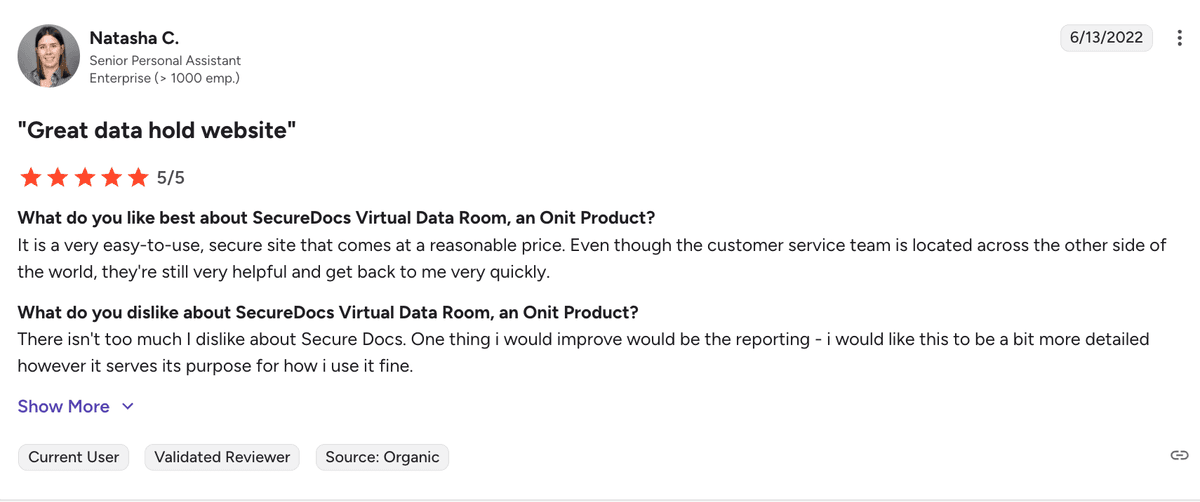This screenshot has width=1200, height=502.
Task: Click the third star in the rating
Action: click(85, 178)
